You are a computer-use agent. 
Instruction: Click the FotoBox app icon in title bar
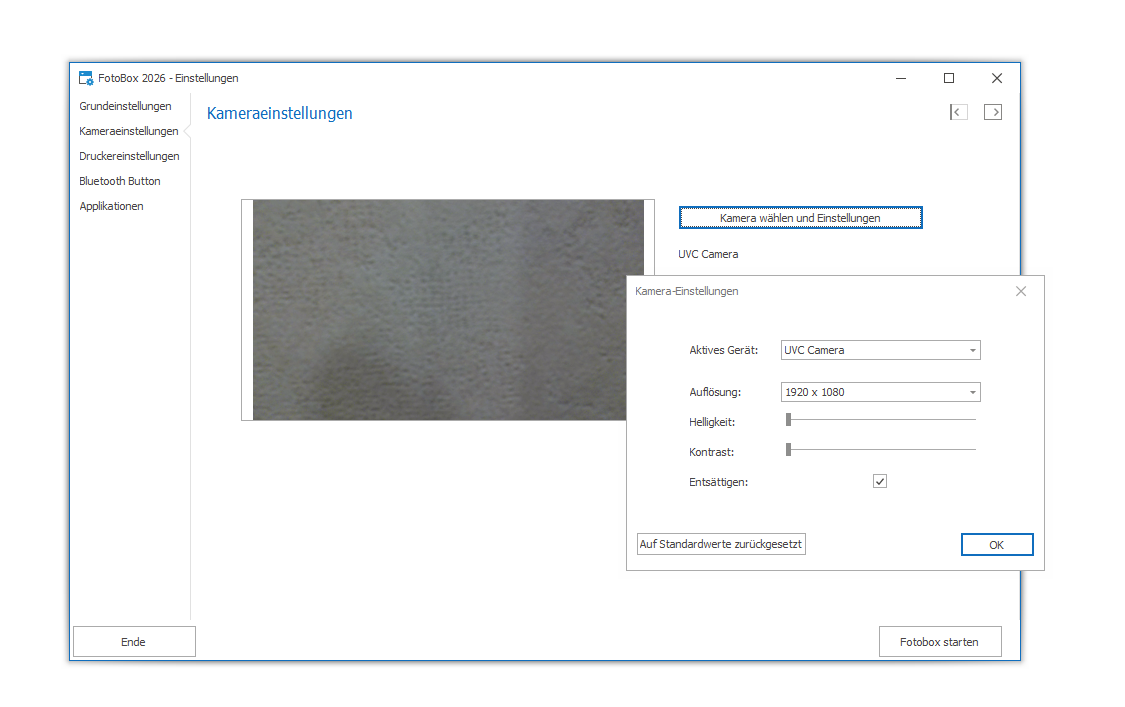(x=86, y=78)
